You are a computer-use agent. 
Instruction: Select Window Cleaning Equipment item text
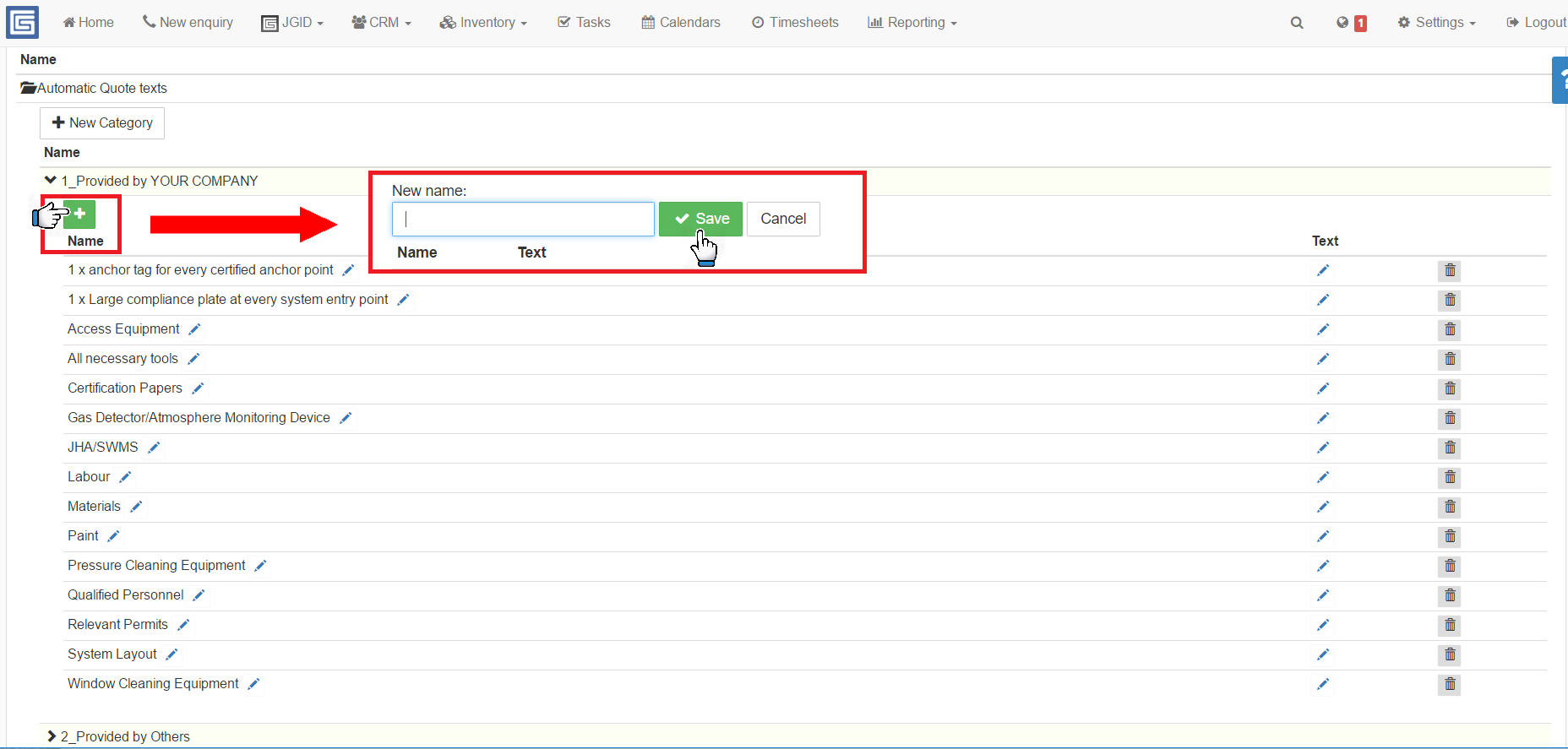pyautogui.click(x=153, y=684)
